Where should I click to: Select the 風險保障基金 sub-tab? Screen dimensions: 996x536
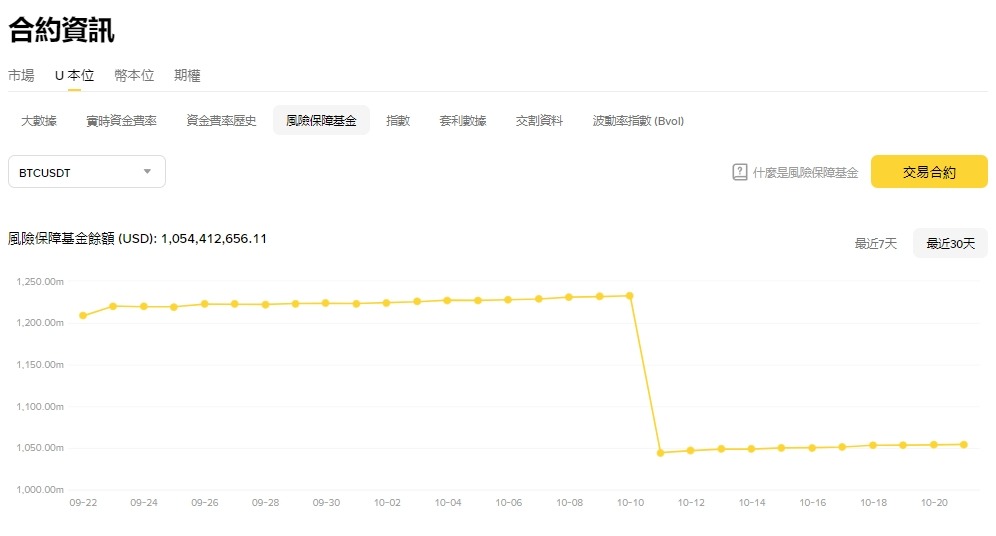[x=321, y=121]
